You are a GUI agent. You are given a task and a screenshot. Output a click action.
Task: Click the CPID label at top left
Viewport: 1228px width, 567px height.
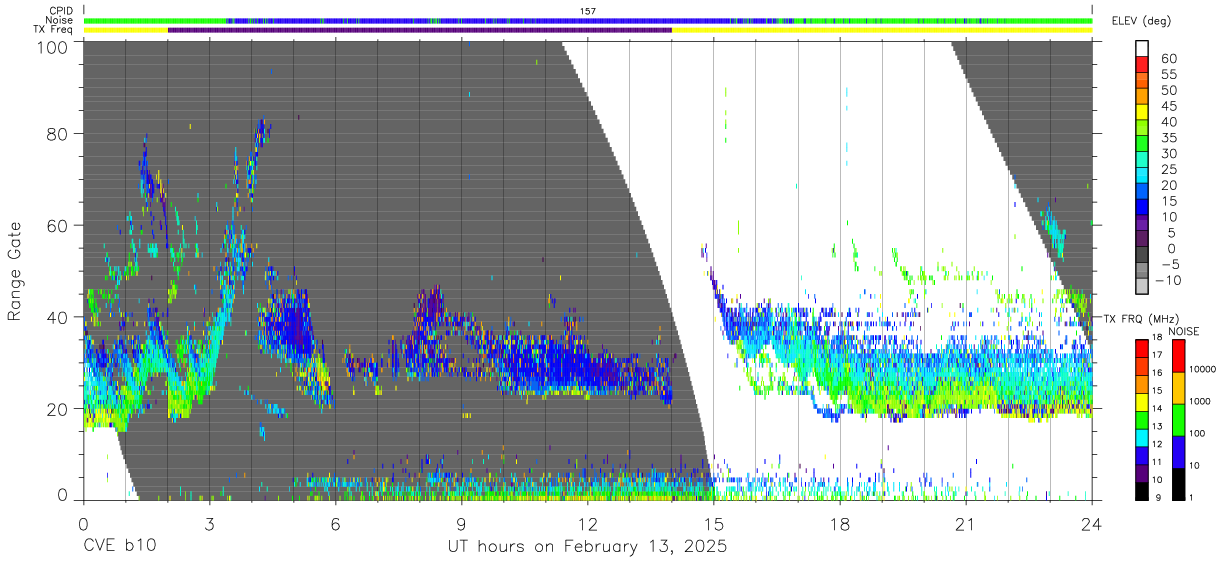(63, 10)
